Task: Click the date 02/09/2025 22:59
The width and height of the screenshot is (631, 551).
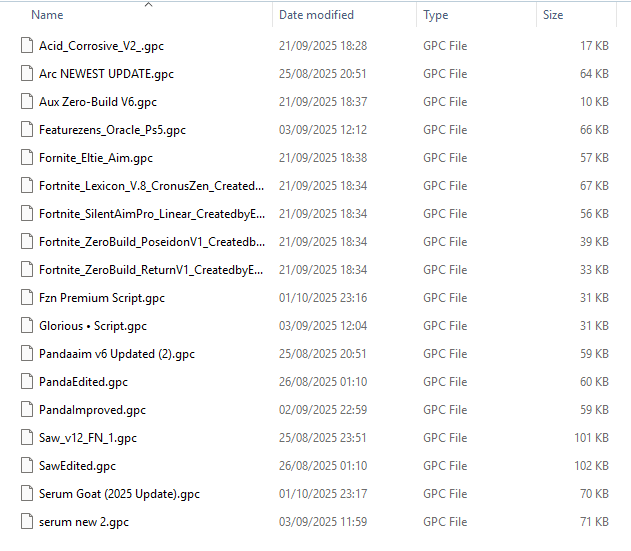Action: pos(323,409)
